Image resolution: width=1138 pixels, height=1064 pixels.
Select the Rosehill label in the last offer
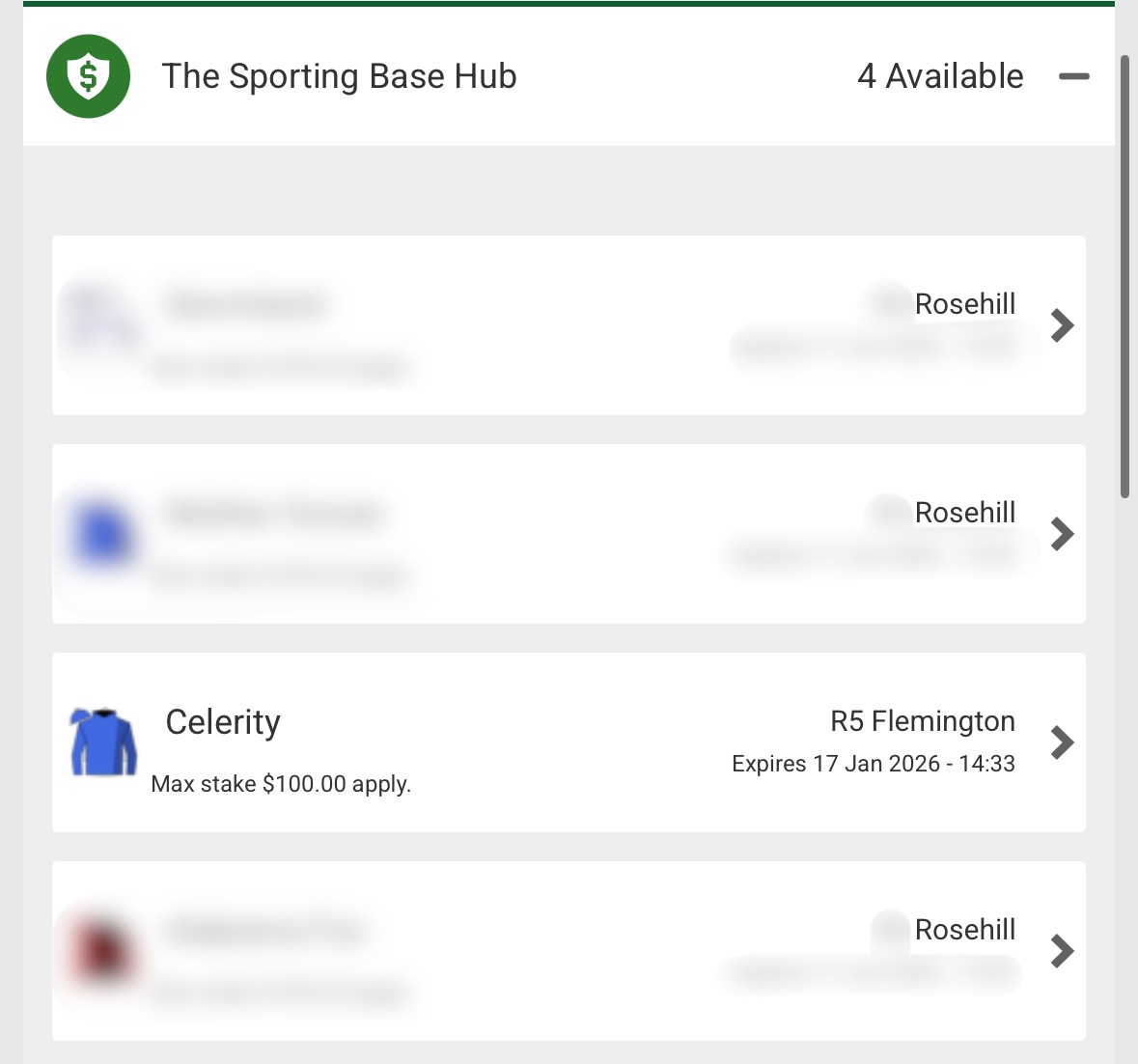coord(964,930)
